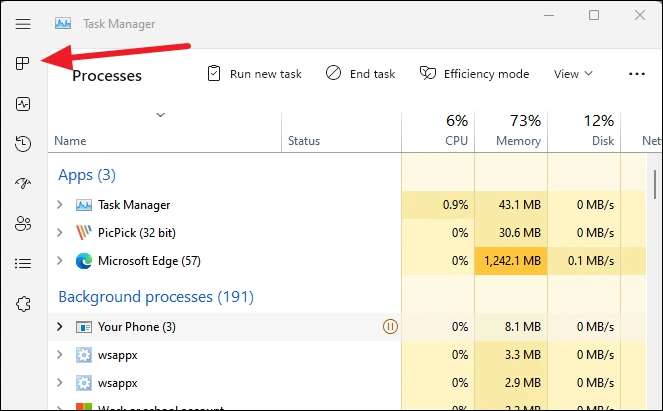
Task: Enable Efficiency mode
Action: click(474, 74)
